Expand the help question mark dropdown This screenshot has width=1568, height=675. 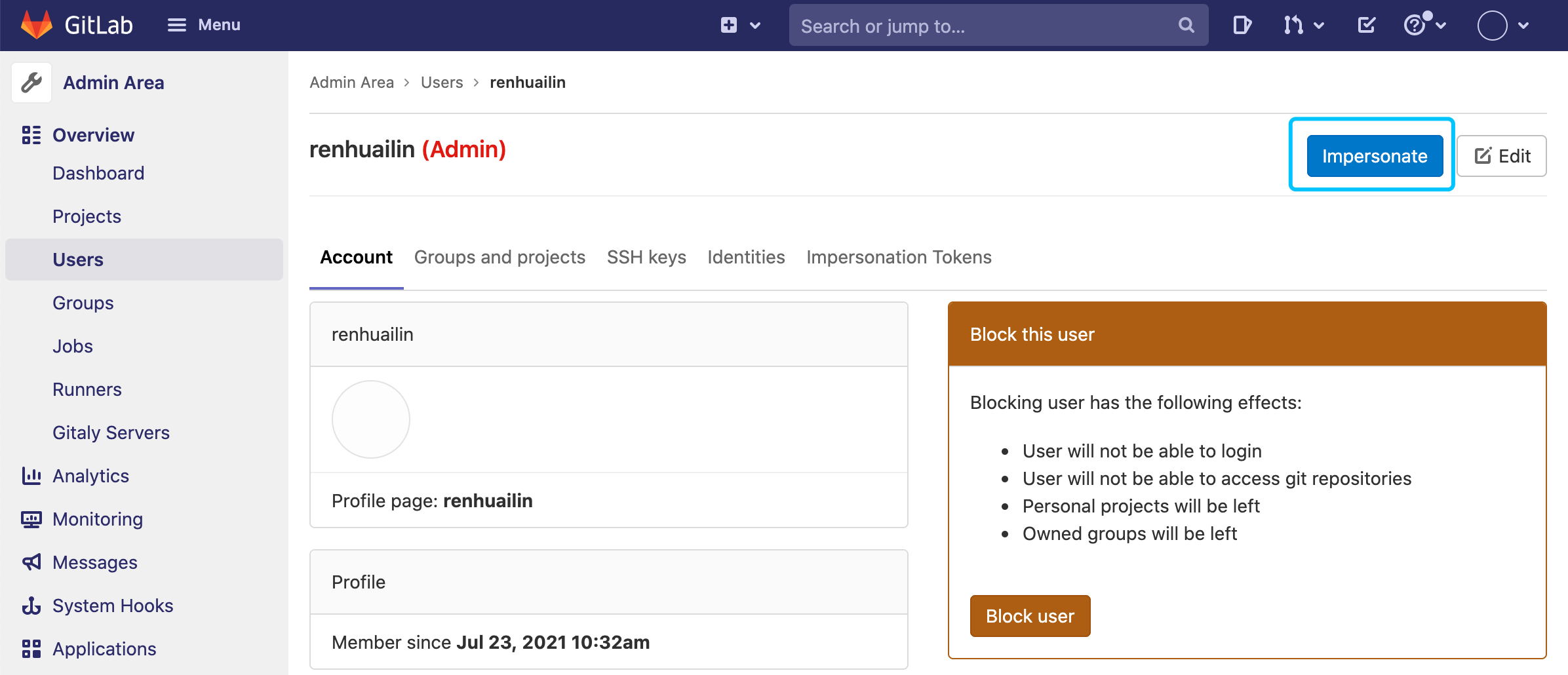coord(1425,26)
